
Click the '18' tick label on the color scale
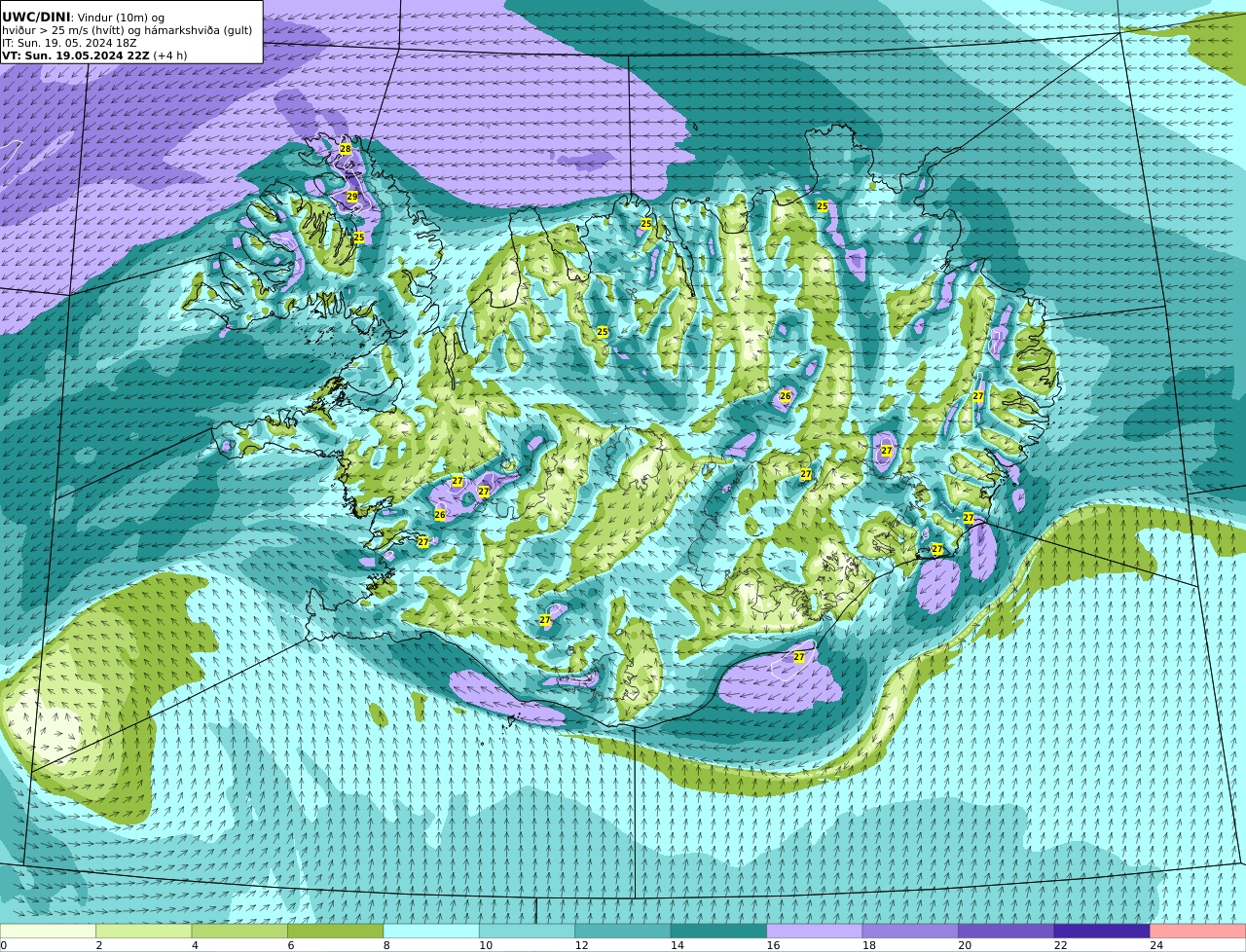868,945
